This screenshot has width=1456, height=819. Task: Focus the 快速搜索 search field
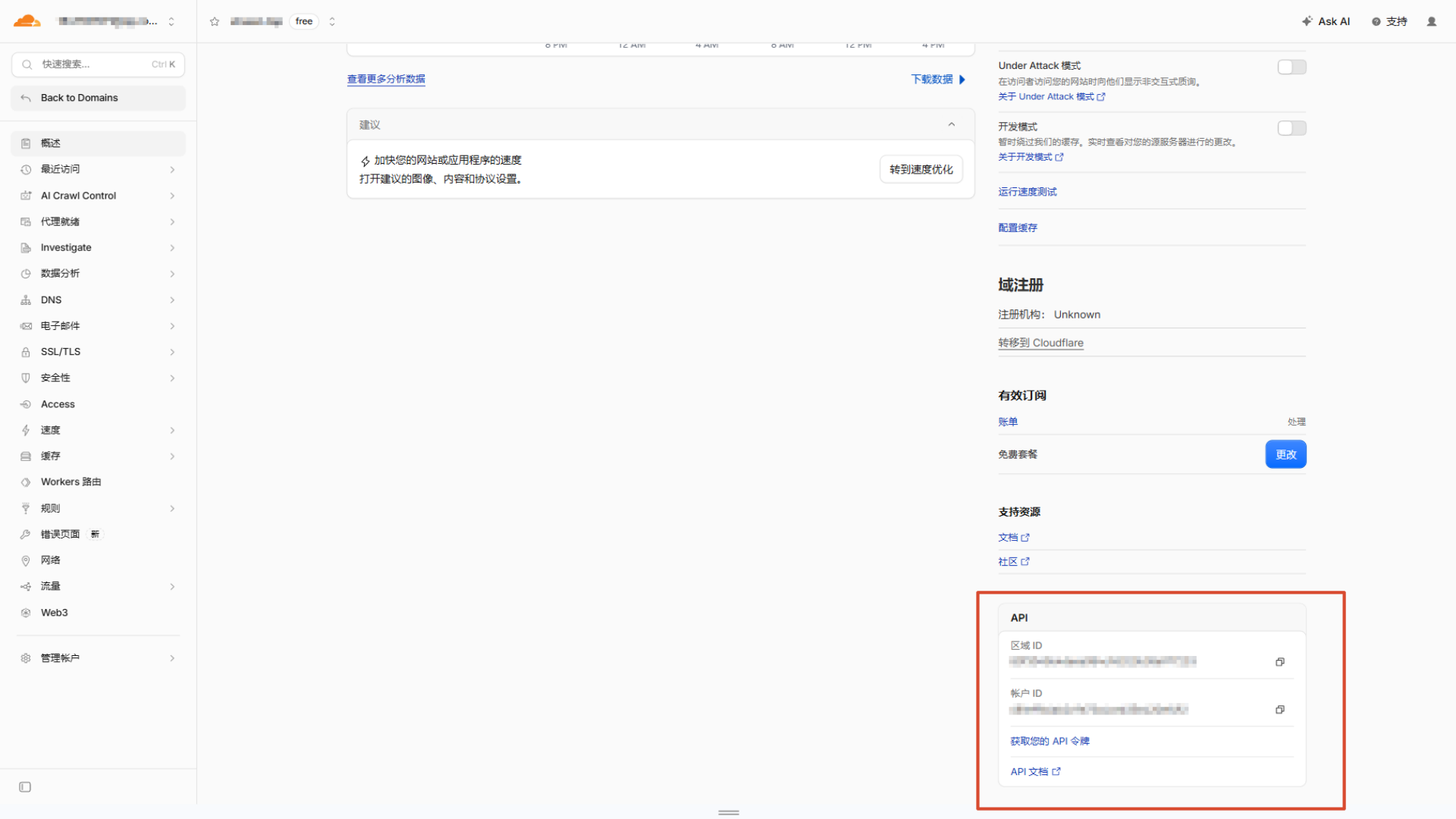(x=98, y=64)
